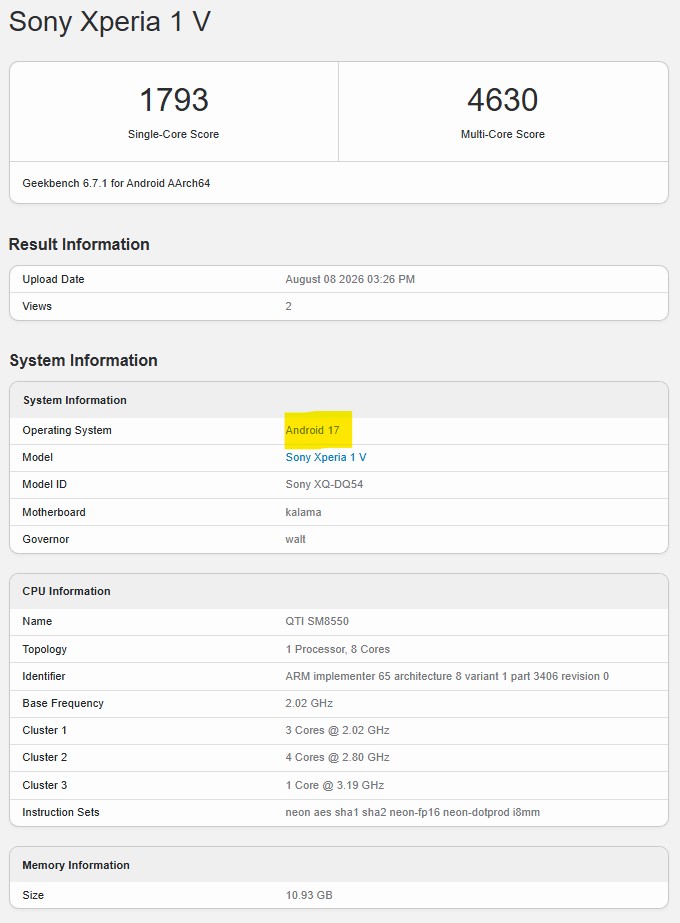Image resolution: width=680 pixels, height=923 pixels.
Task: Select the base frequency value 2.02 GHz
Action: [309, 703]
